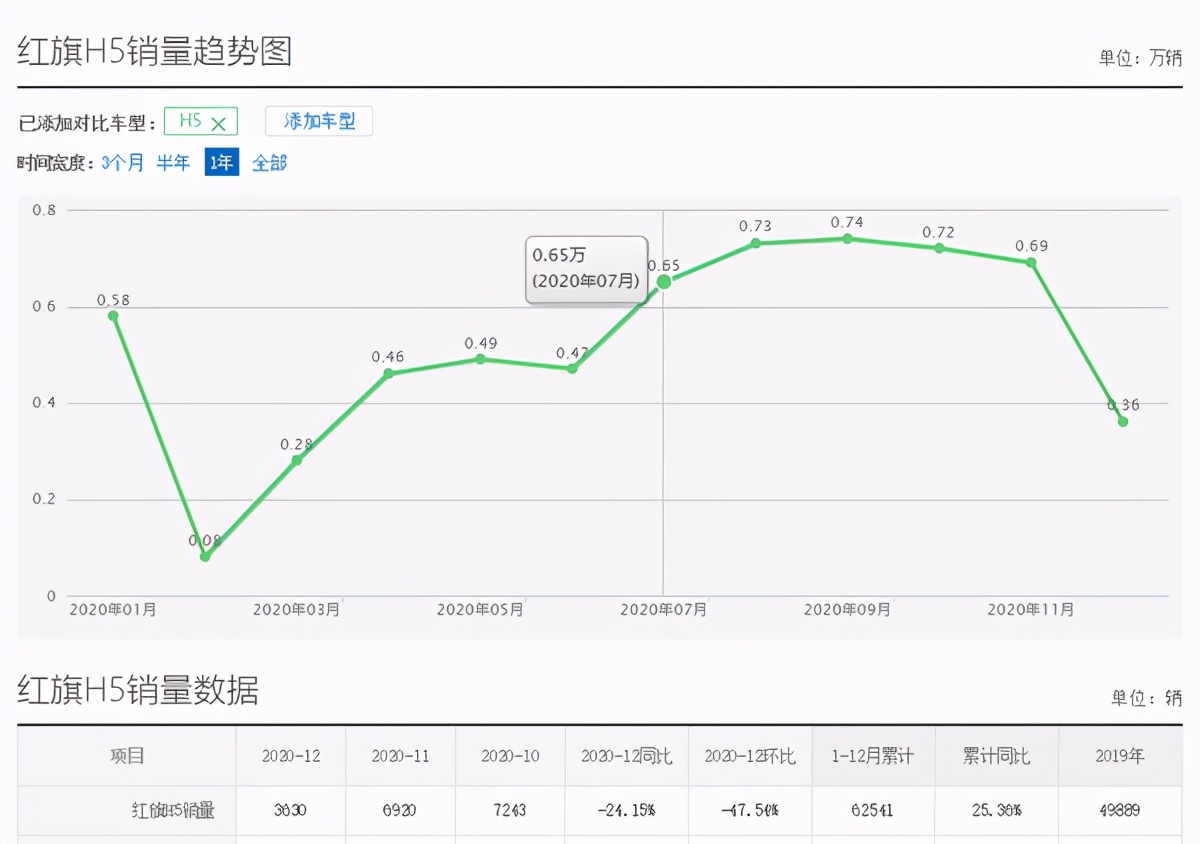Click the highlighted 0.65 July data point
This screenshot has width=1200, height=844.
(x=664, y=282)
